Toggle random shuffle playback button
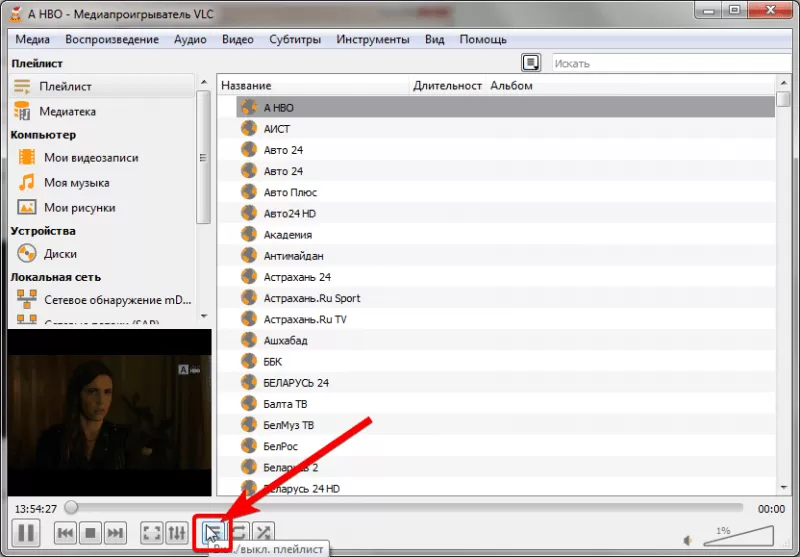800x557 pixels. pos(263,532)
